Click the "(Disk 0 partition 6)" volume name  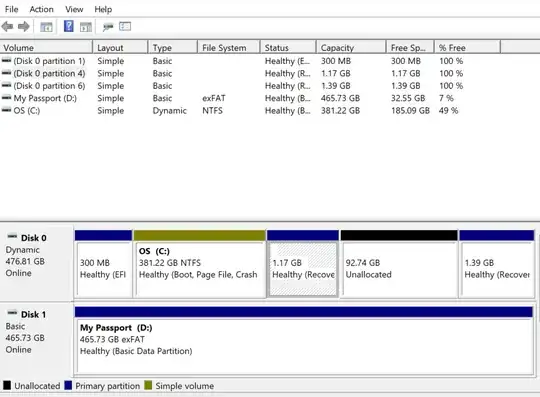(x=49, y=86)
